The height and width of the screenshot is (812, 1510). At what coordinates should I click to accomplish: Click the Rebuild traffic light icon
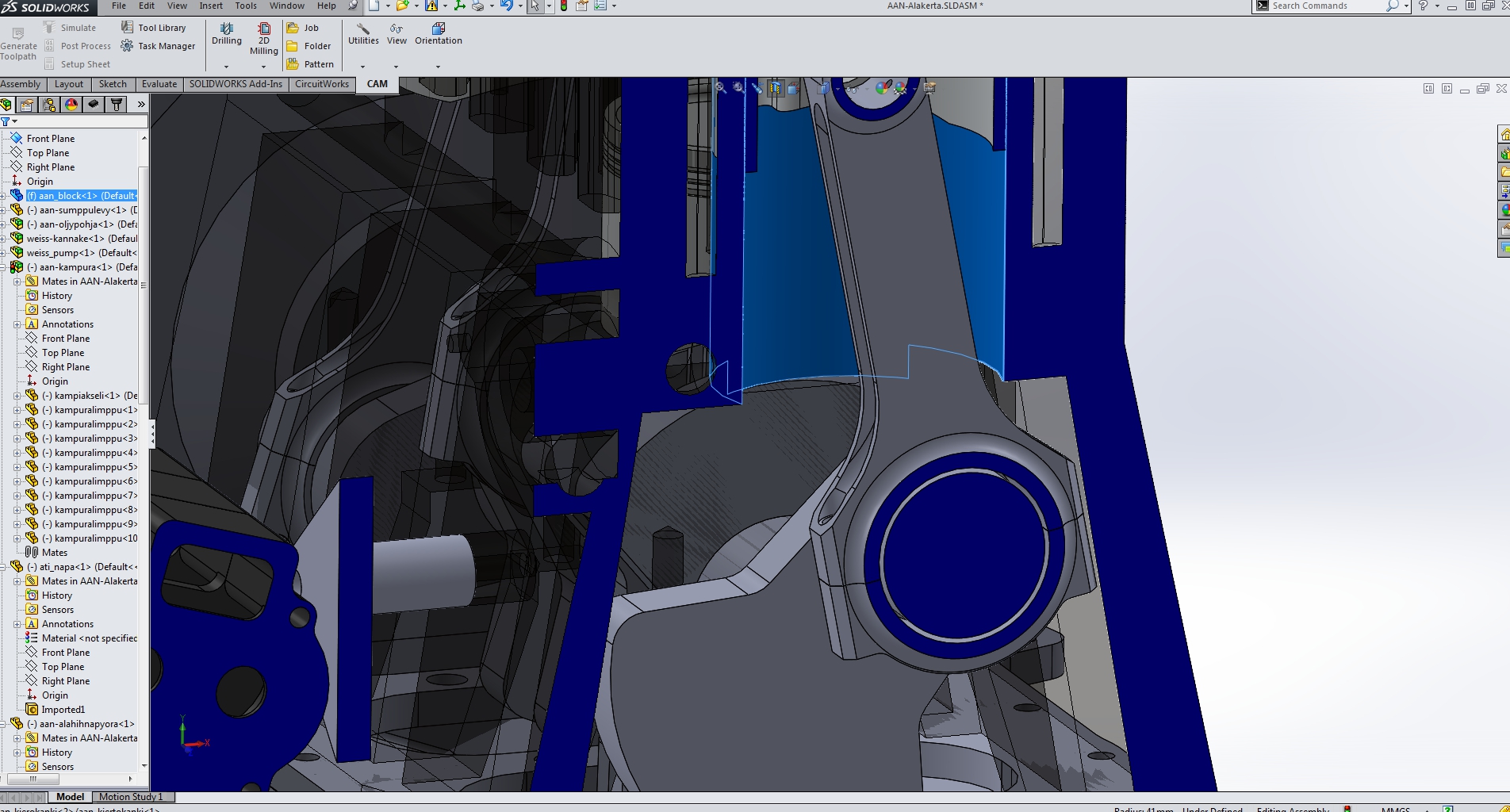[x=563, y=6]
